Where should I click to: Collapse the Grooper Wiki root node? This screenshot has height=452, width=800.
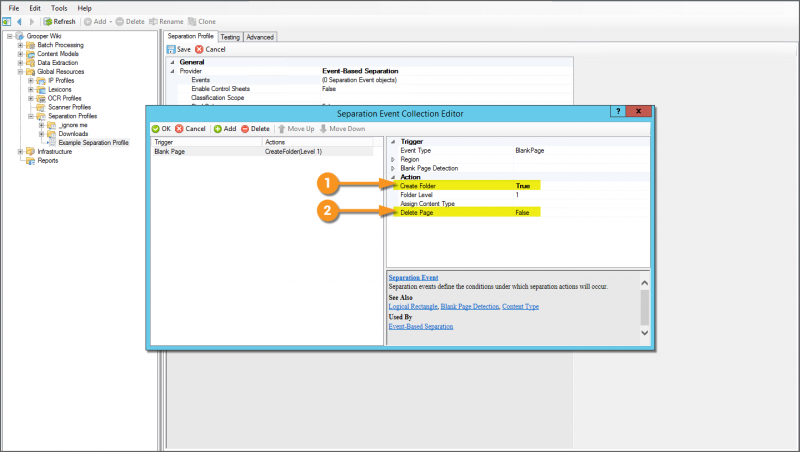click(x=10, y=36)
